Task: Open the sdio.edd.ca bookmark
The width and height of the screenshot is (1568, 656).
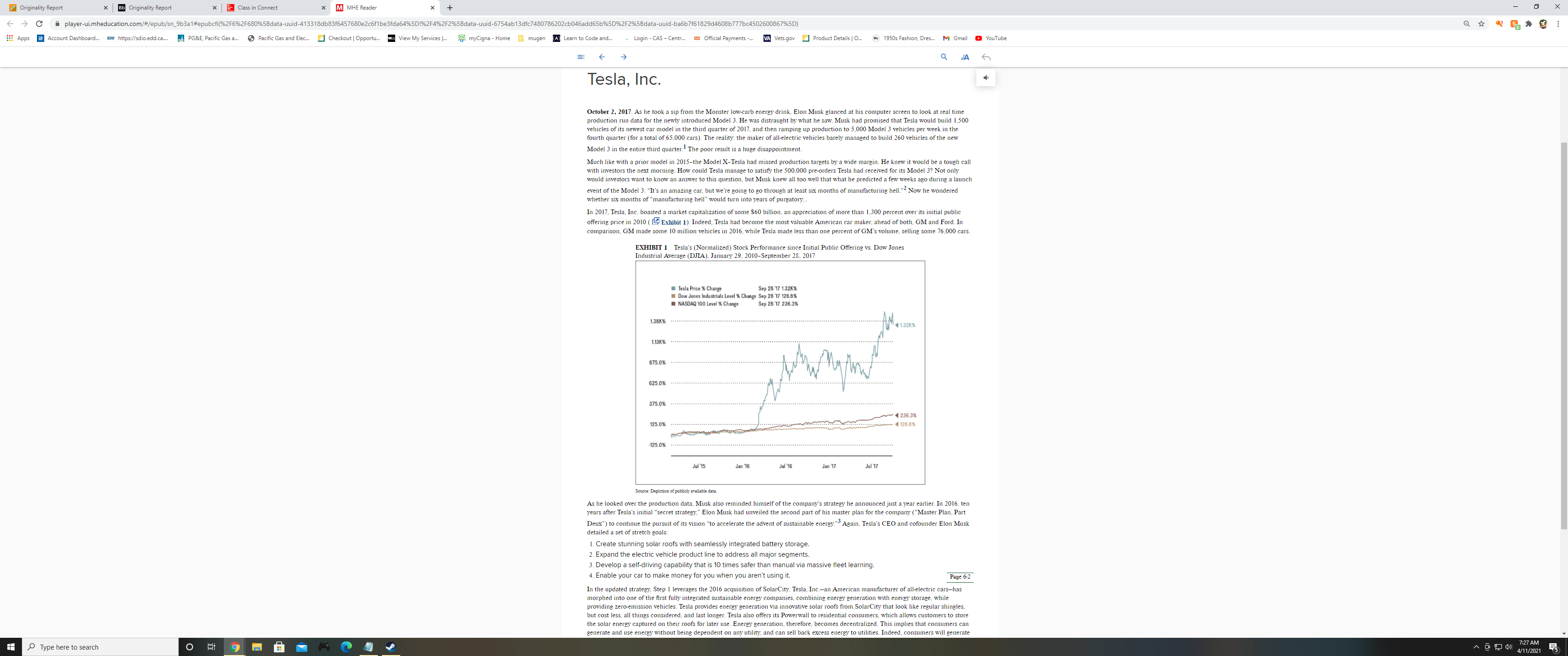Action: point(138,38)
